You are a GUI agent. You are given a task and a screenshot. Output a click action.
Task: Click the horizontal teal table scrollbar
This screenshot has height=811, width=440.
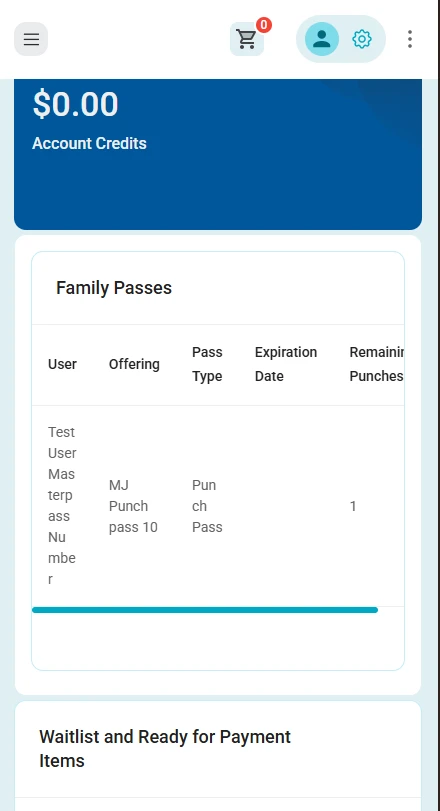205,610
